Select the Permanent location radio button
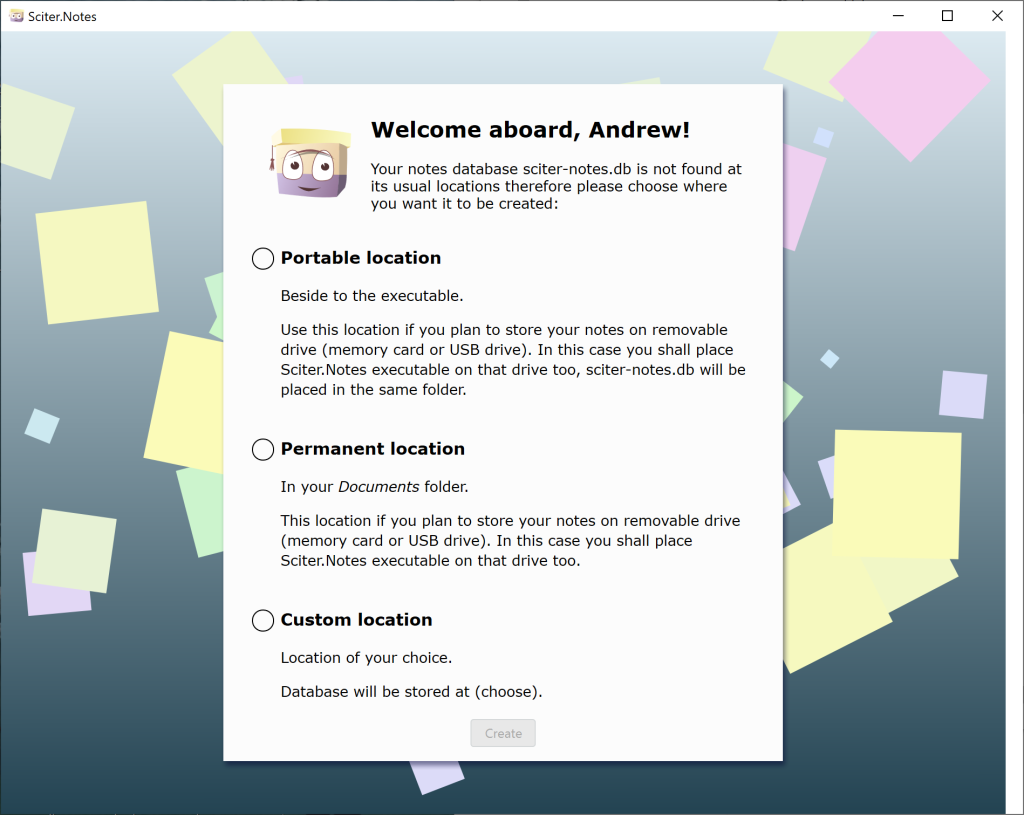This screenshot has height=815, width=1024. 263,449
